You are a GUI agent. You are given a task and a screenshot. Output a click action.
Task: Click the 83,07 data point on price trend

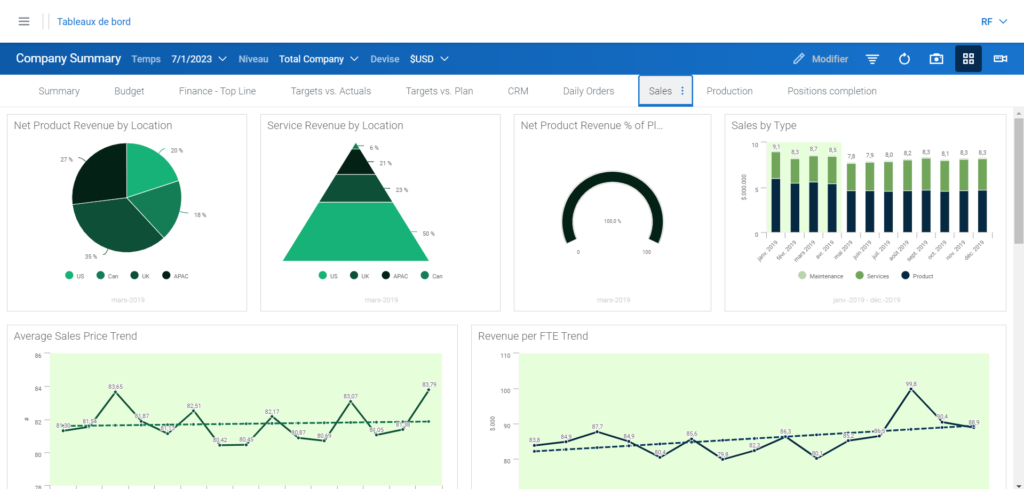coord(350,402)
